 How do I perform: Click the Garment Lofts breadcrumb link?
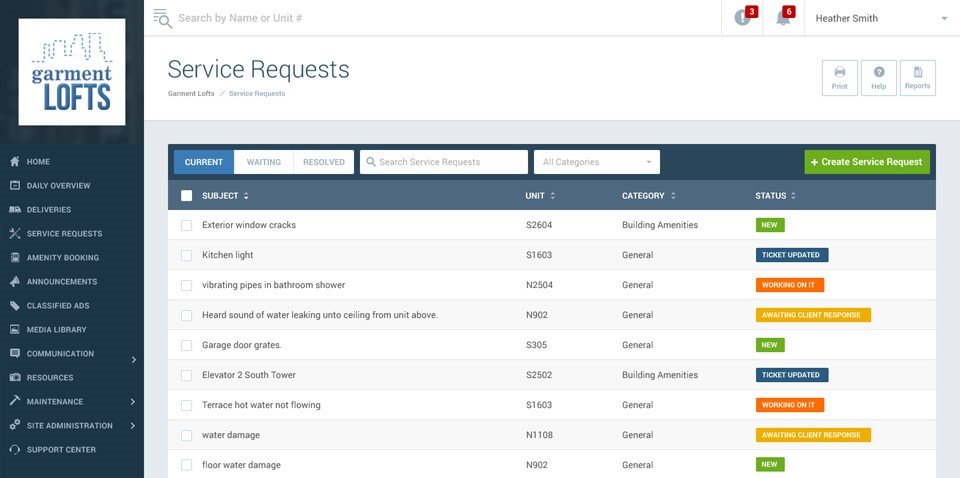191,94
